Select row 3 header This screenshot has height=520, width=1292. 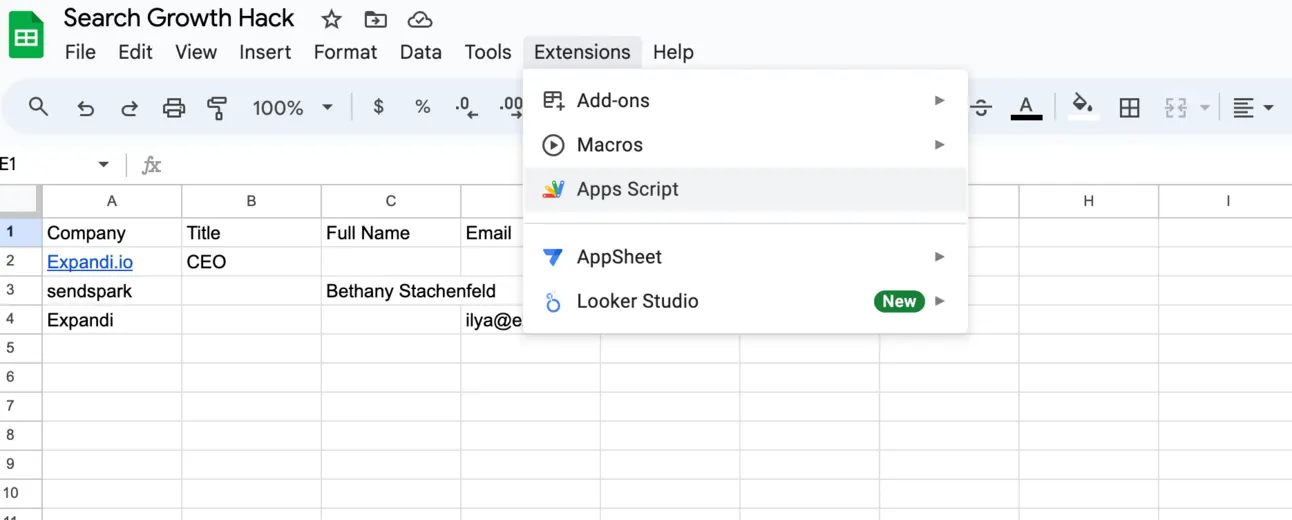(20, 291)
